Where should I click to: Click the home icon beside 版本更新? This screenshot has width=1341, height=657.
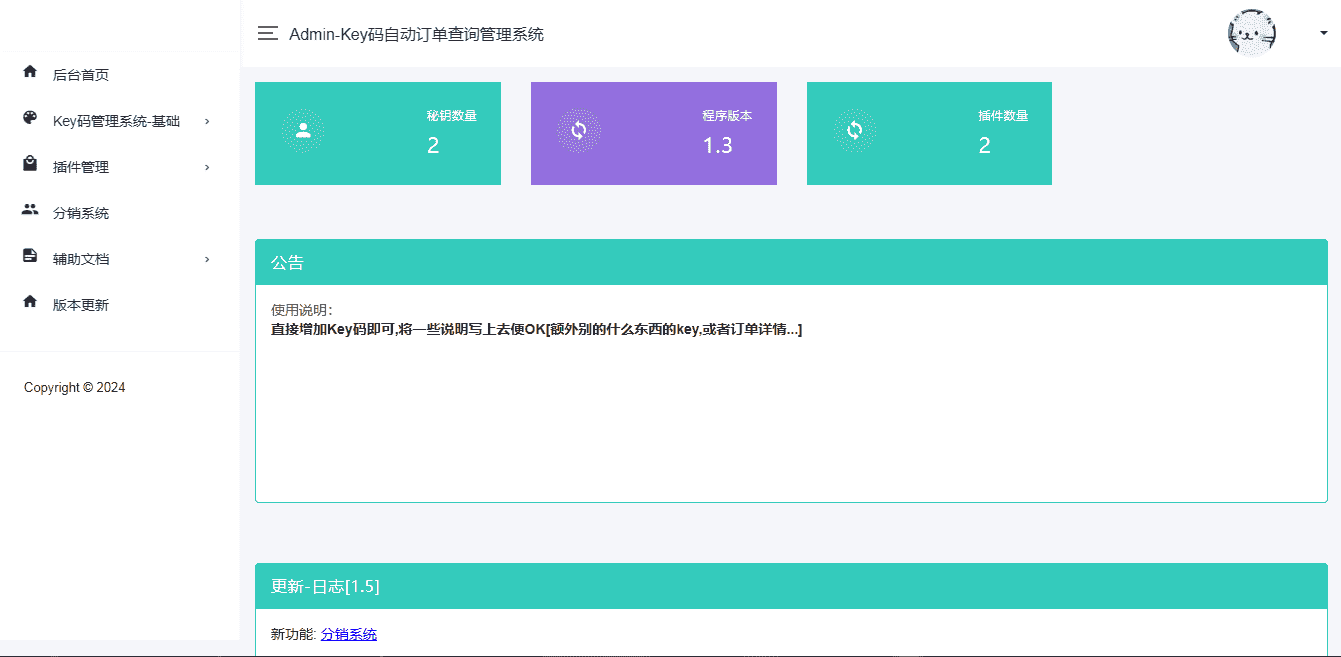tap(30, 302)
